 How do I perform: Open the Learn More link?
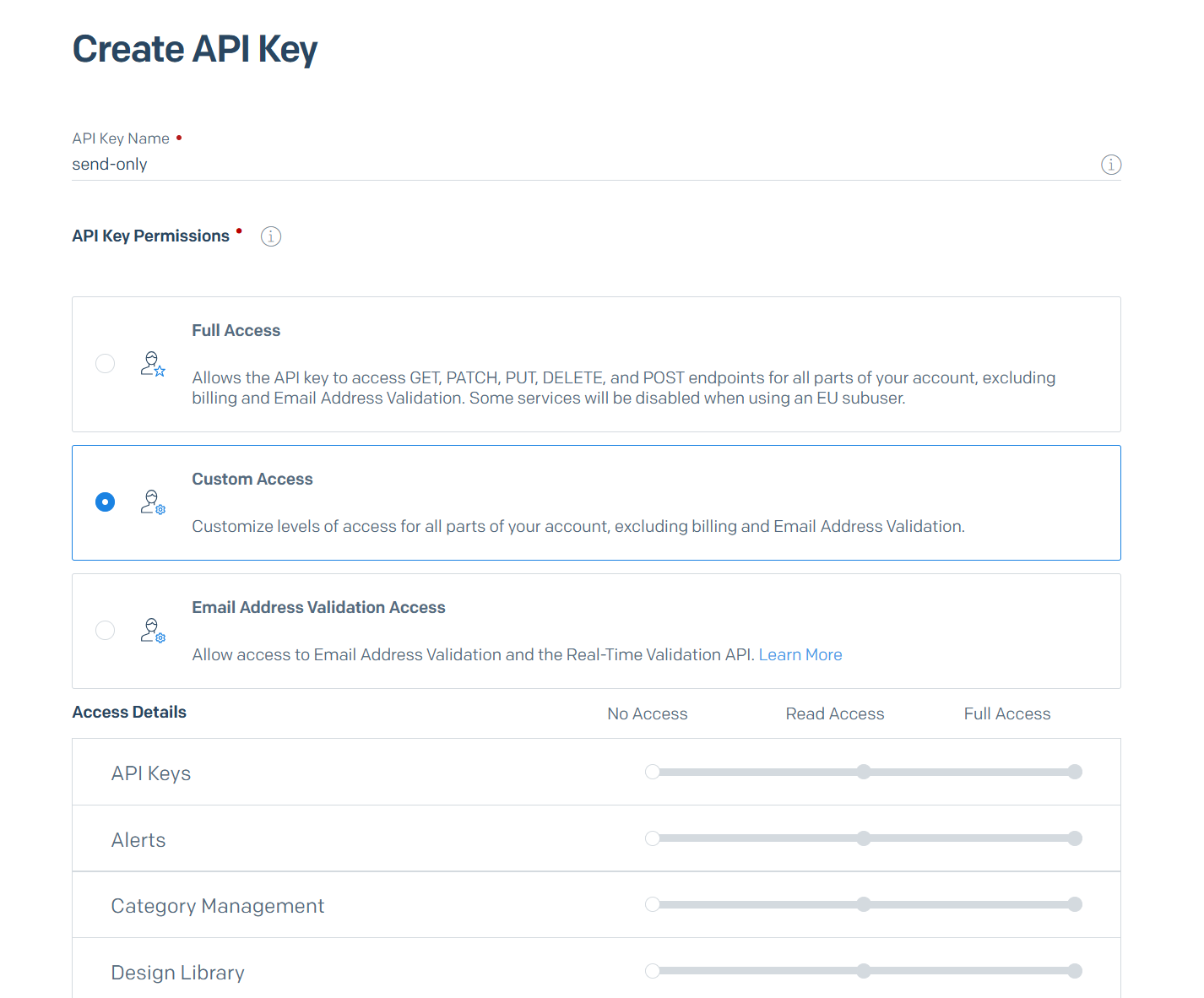tap(800, 655)
